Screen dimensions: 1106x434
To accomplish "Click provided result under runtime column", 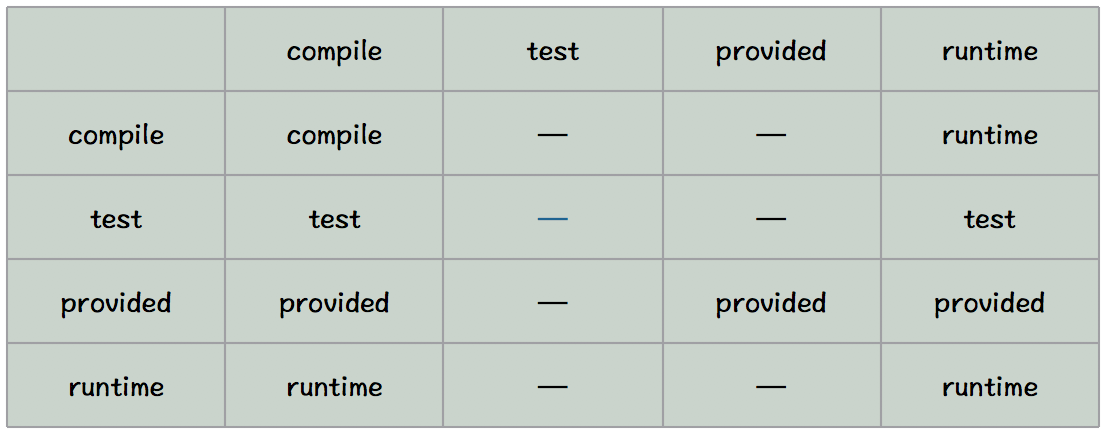I will [990, 303].
